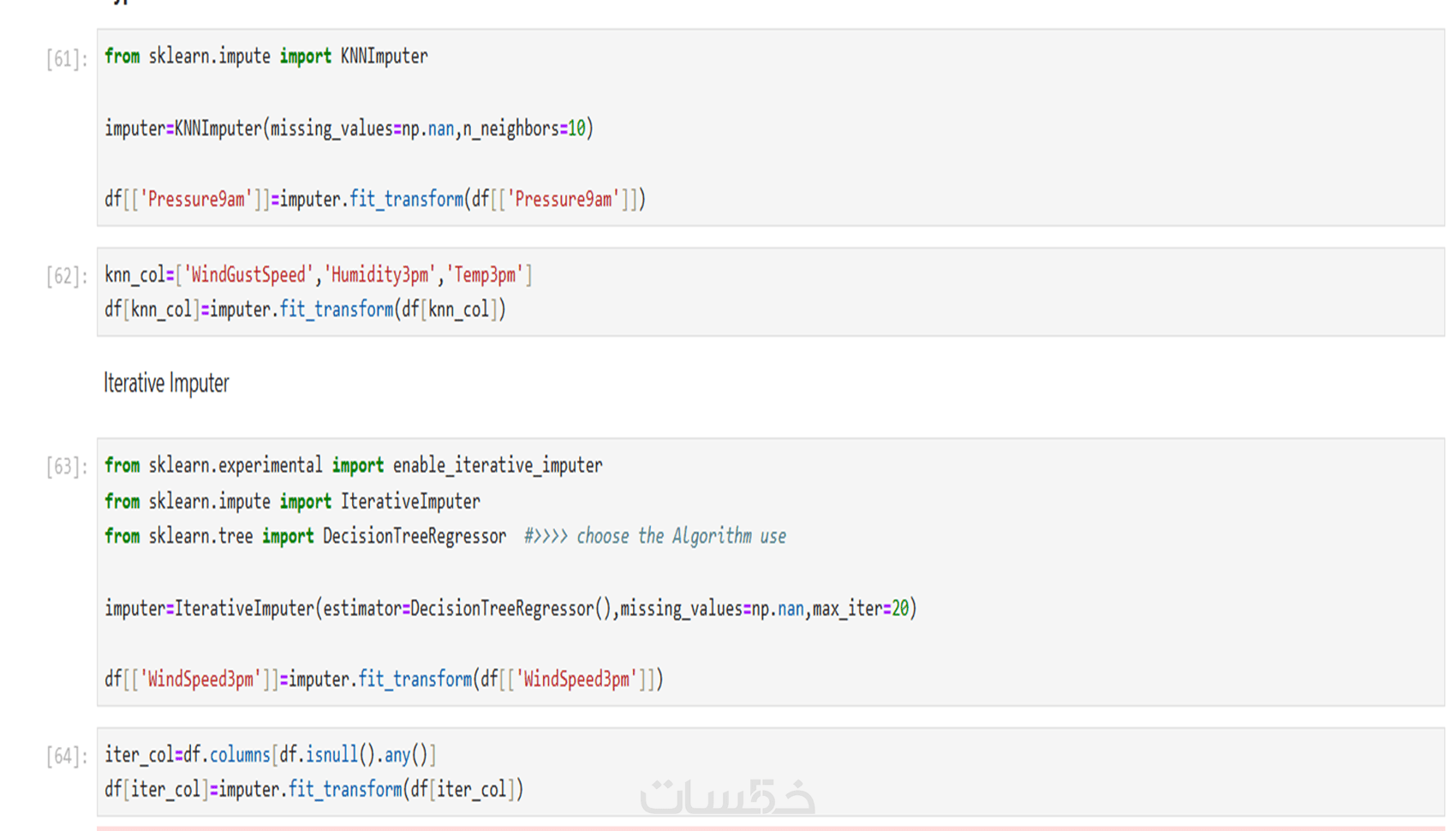
Task: Click the knn_col list definition line
Action: 318,275
